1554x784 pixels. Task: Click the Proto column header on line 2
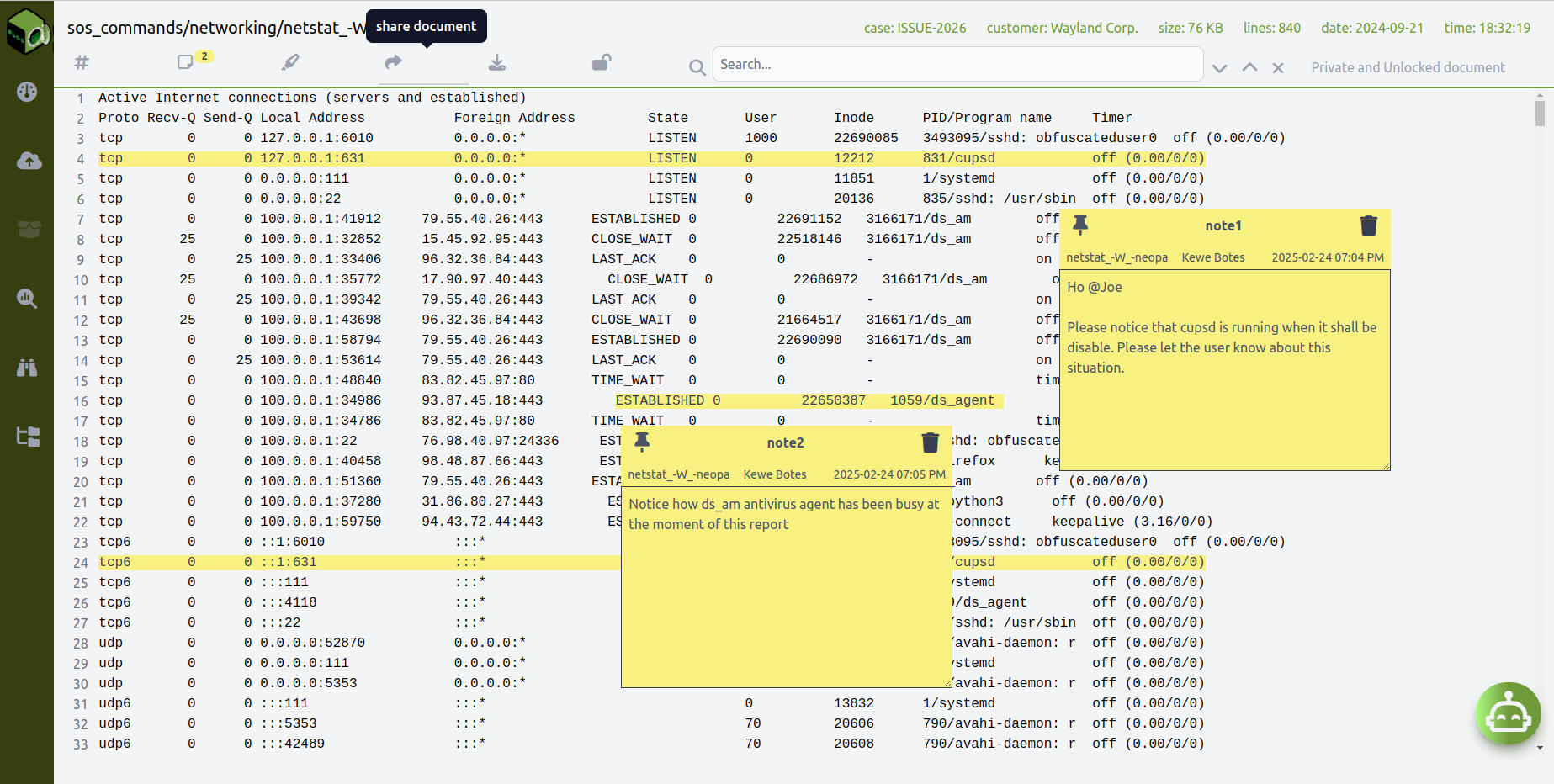point(119,118)
